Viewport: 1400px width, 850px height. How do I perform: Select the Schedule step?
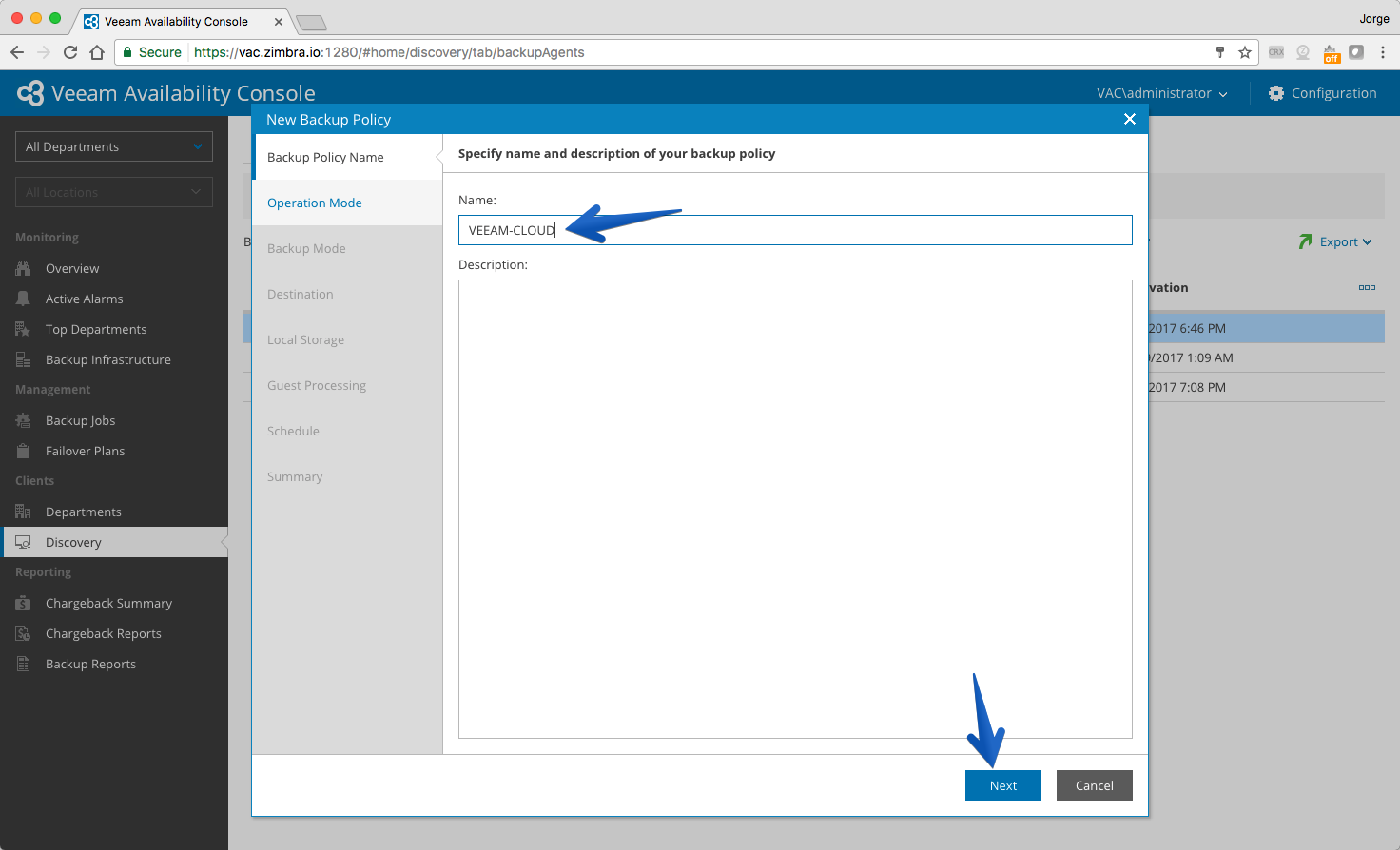(x=347, y=431)
